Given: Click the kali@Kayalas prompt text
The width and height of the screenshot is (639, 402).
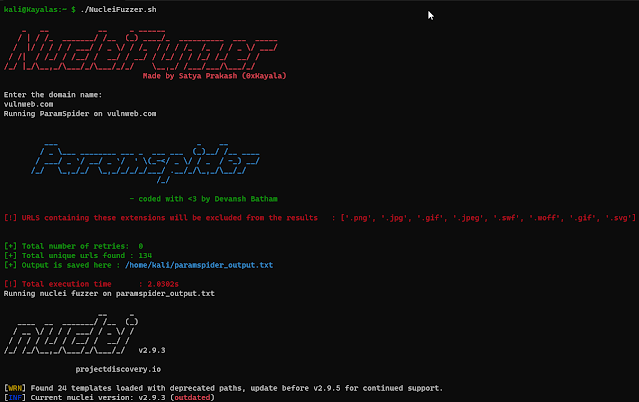Looking at the screenshot, I should point(33,9).
